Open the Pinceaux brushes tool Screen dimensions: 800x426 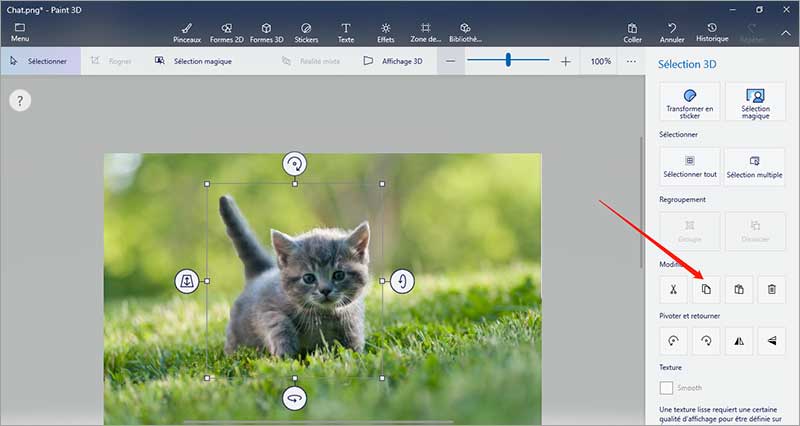coord(187,32)
